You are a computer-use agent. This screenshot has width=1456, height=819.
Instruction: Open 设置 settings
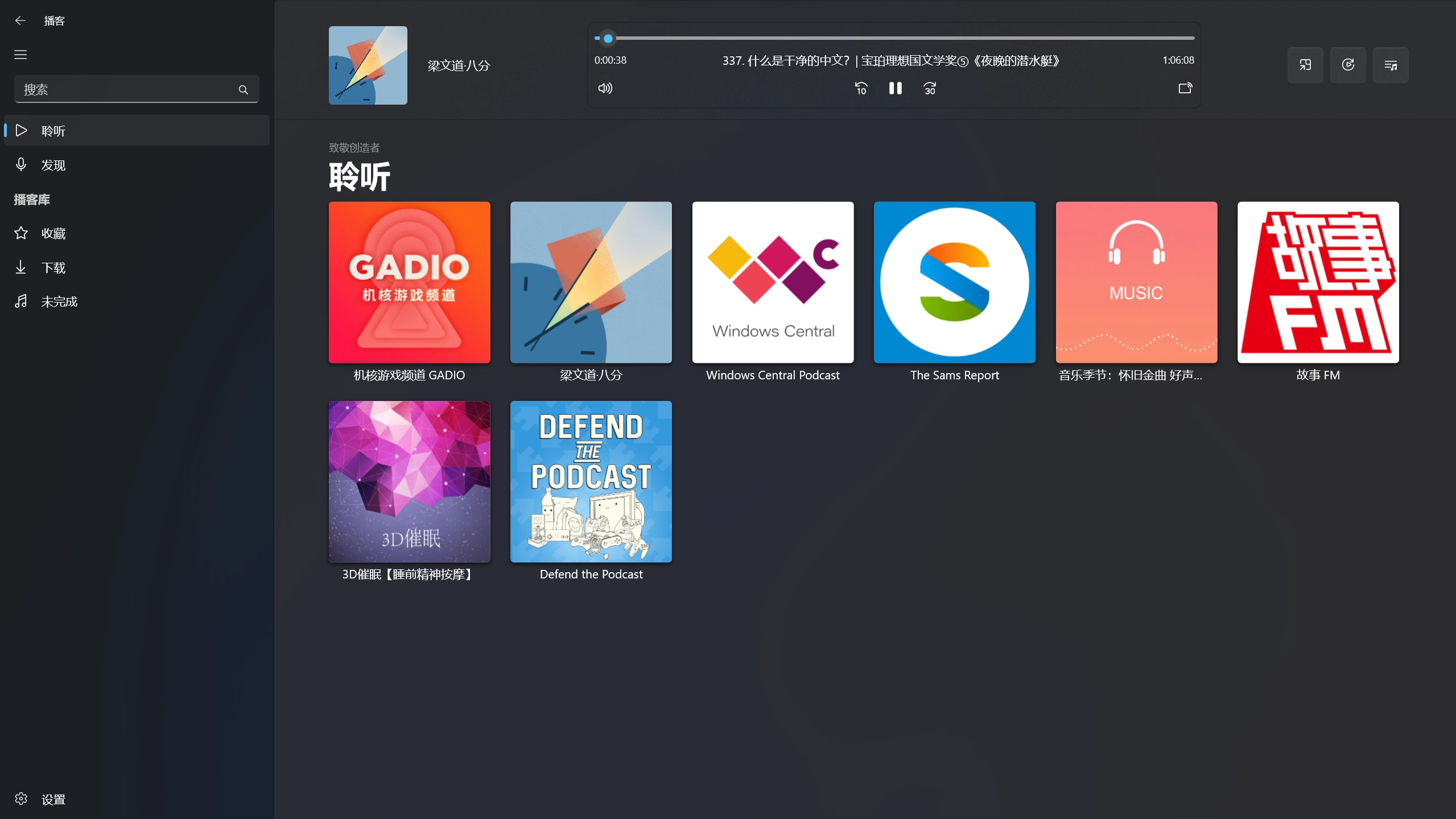click(137, 799)
